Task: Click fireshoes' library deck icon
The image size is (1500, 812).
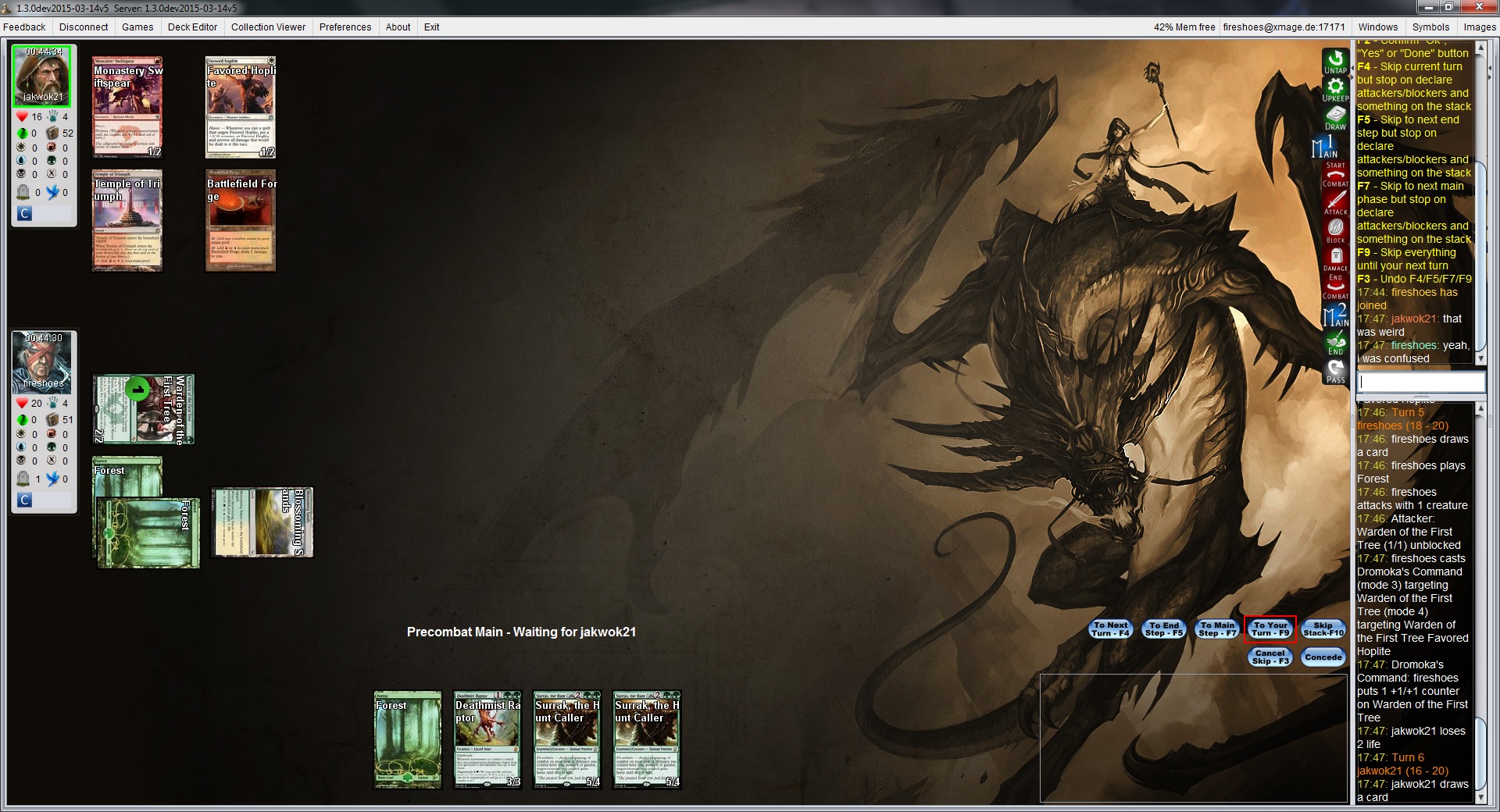Action: point(52,420)
